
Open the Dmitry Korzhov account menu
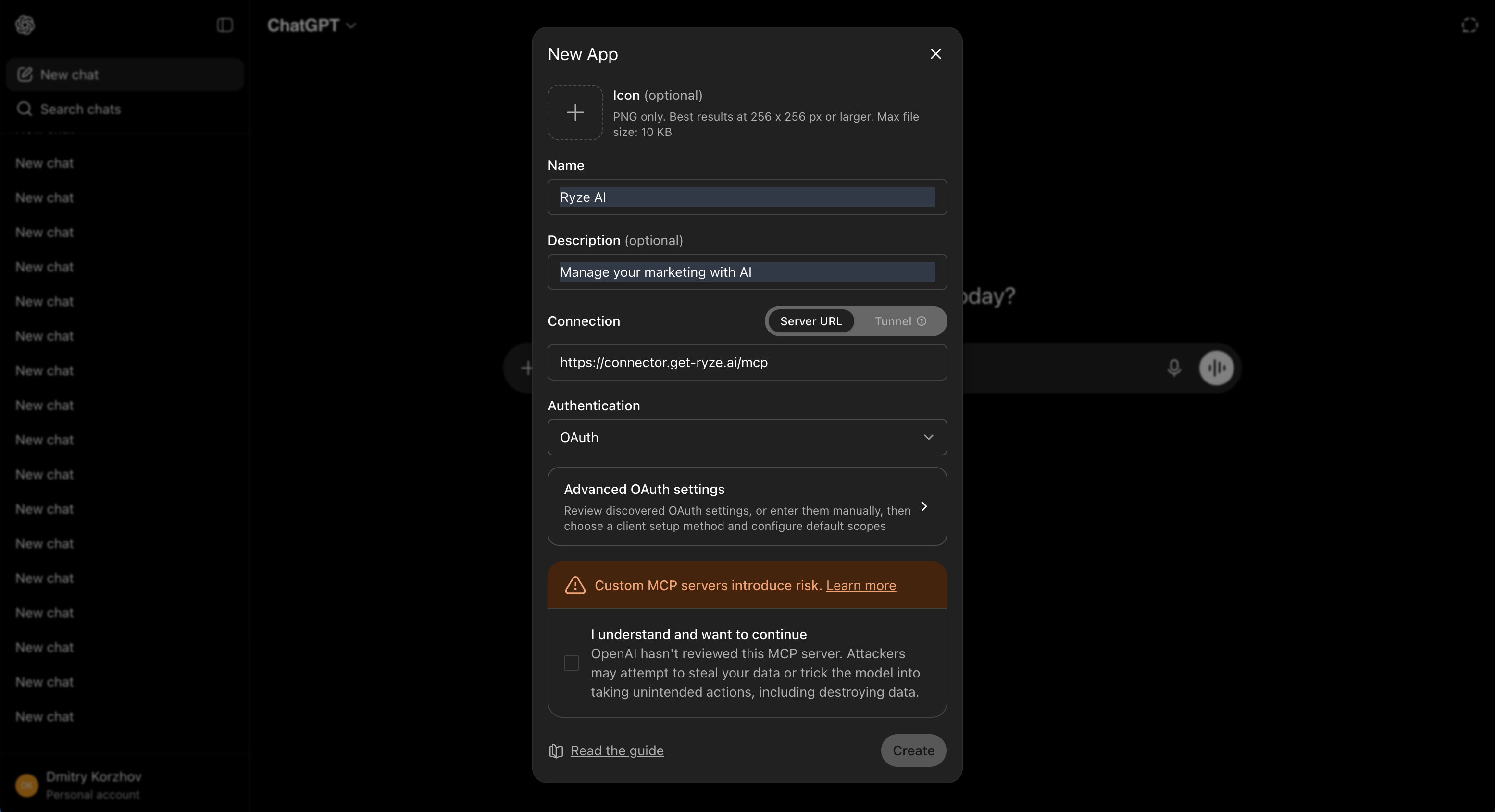pos(125,785)
